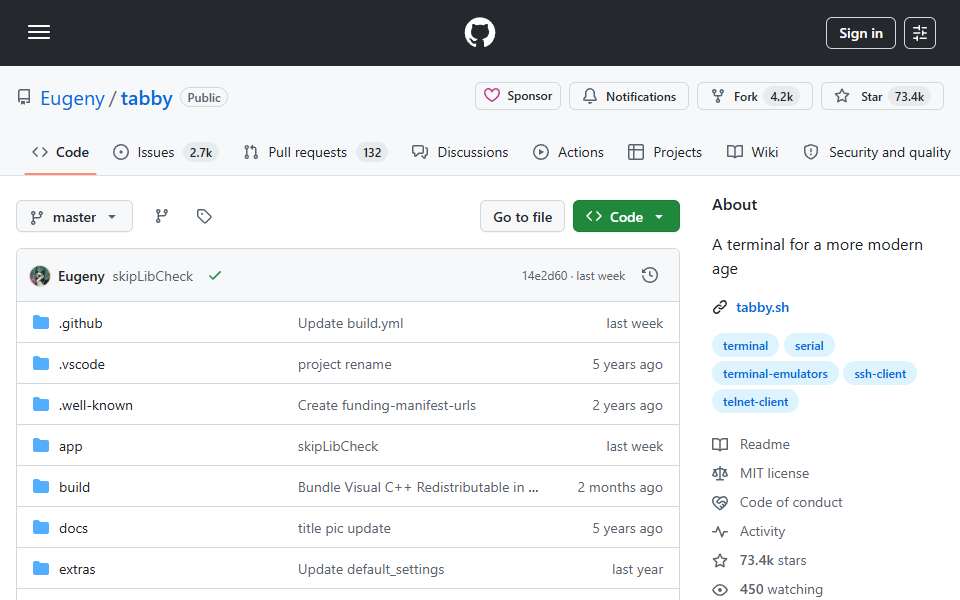The height and width of the screenshot is (600, 960).
Task: Open 'Update build.yml' commit message
Action: pos(350,323)
